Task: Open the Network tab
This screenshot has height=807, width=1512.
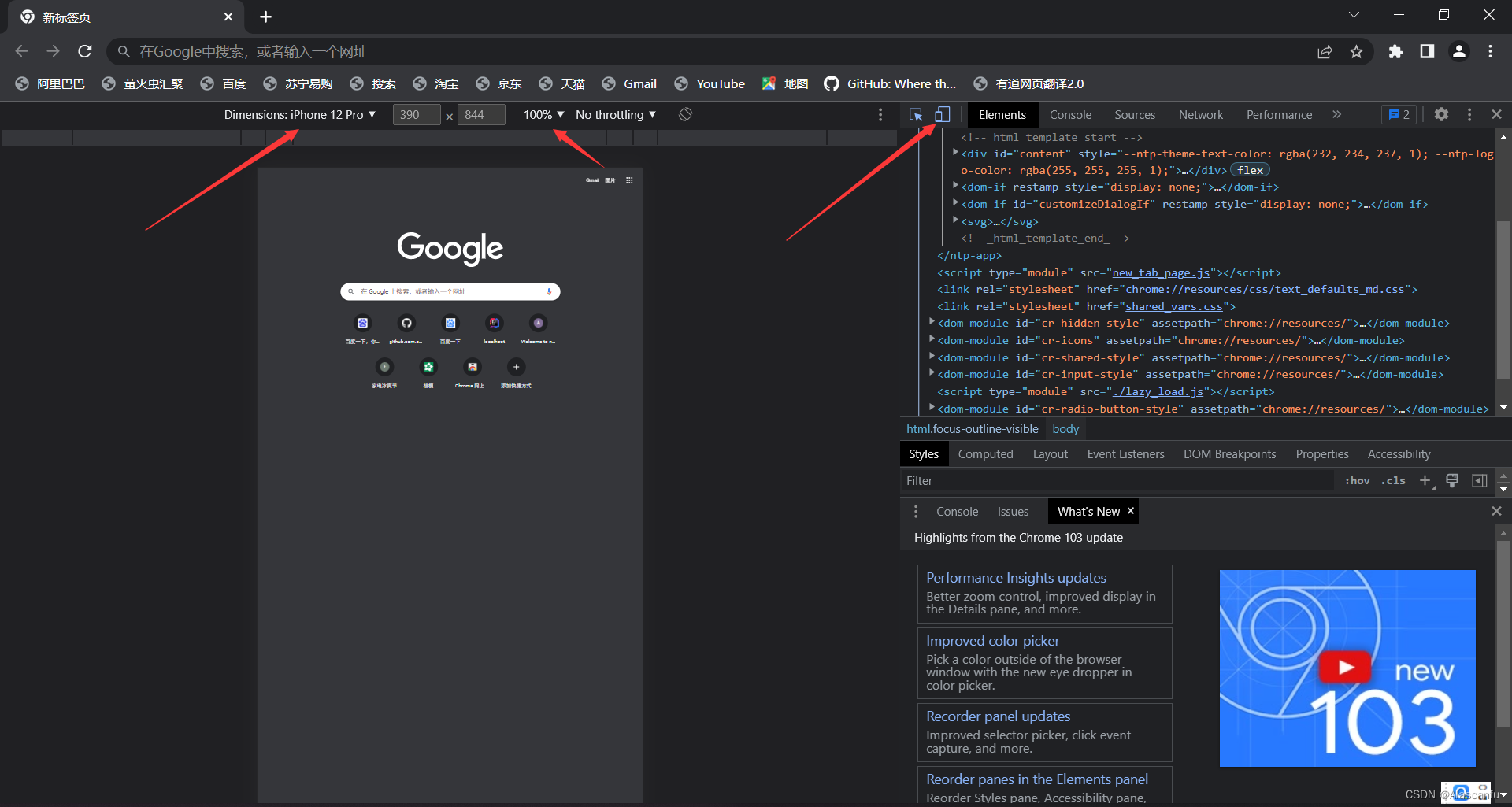Action: click(x=1201, y=115)
